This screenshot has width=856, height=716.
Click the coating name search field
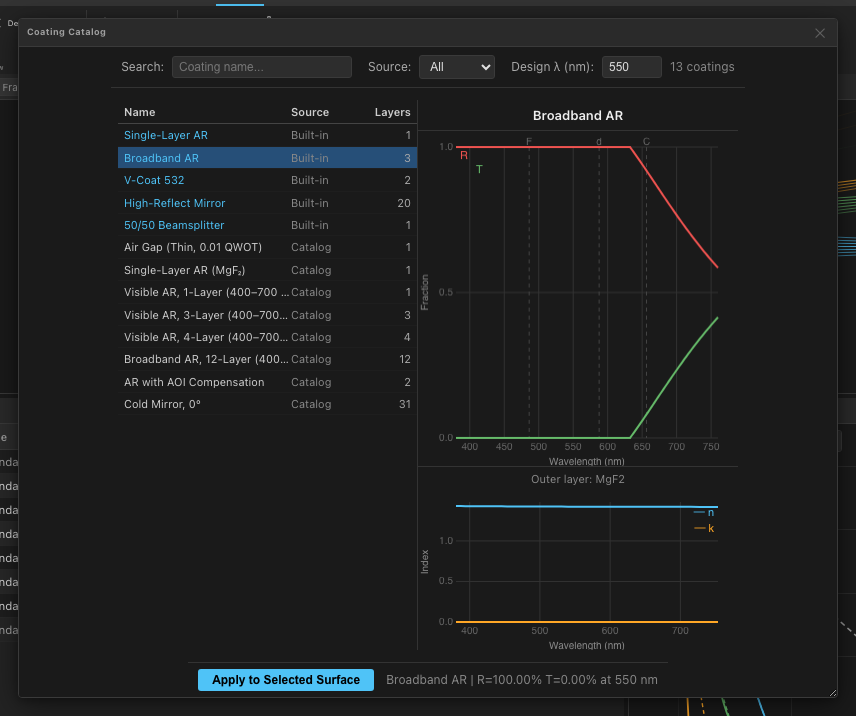[261, 67]
